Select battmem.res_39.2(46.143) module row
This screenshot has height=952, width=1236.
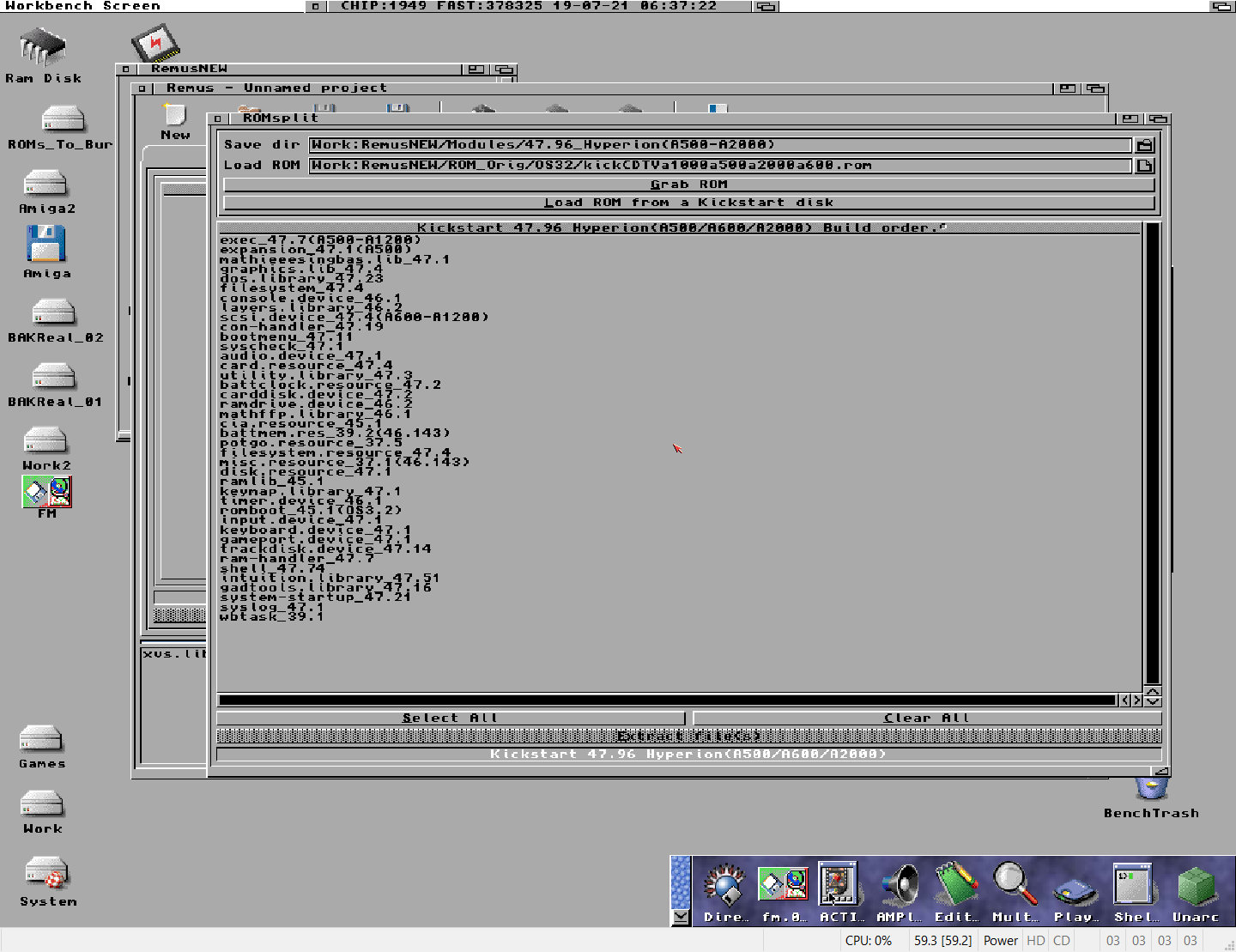tap(335, 433)
